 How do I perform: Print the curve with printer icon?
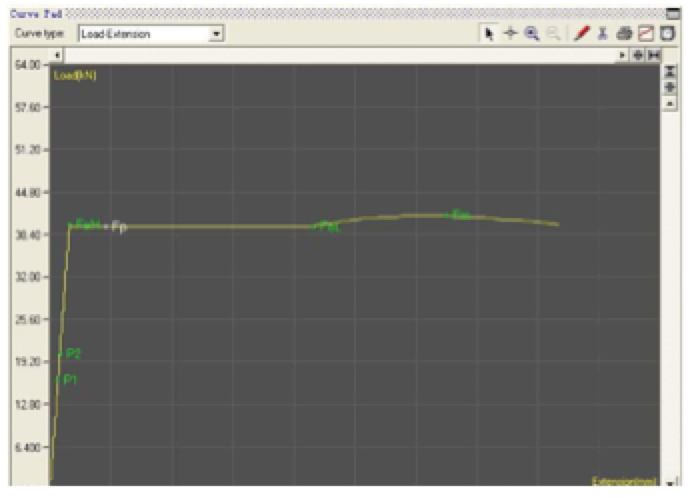pyautogui.click(x=625, y=33)
